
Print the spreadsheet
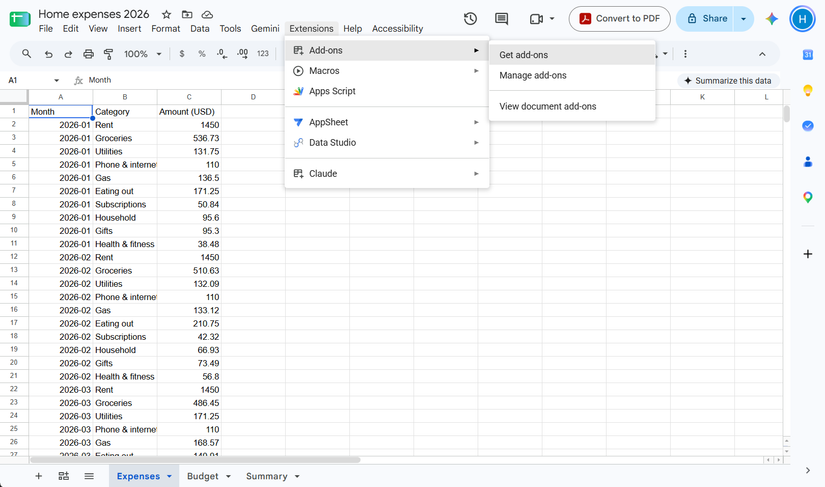click(x=88, y=54)
